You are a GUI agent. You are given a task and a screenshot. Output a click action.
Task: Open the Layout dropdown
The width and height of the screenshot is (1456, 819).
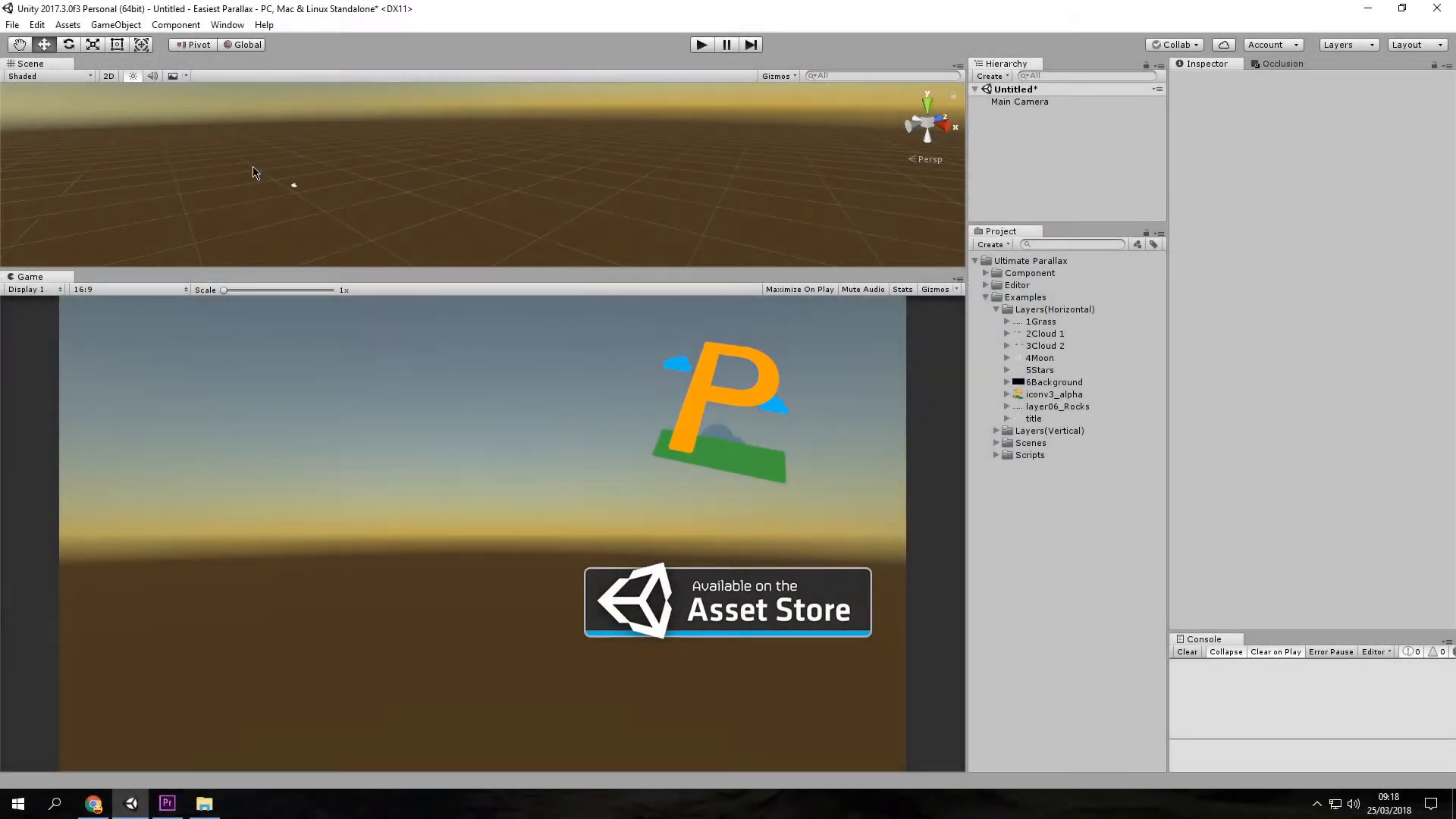click(1417, 45)
